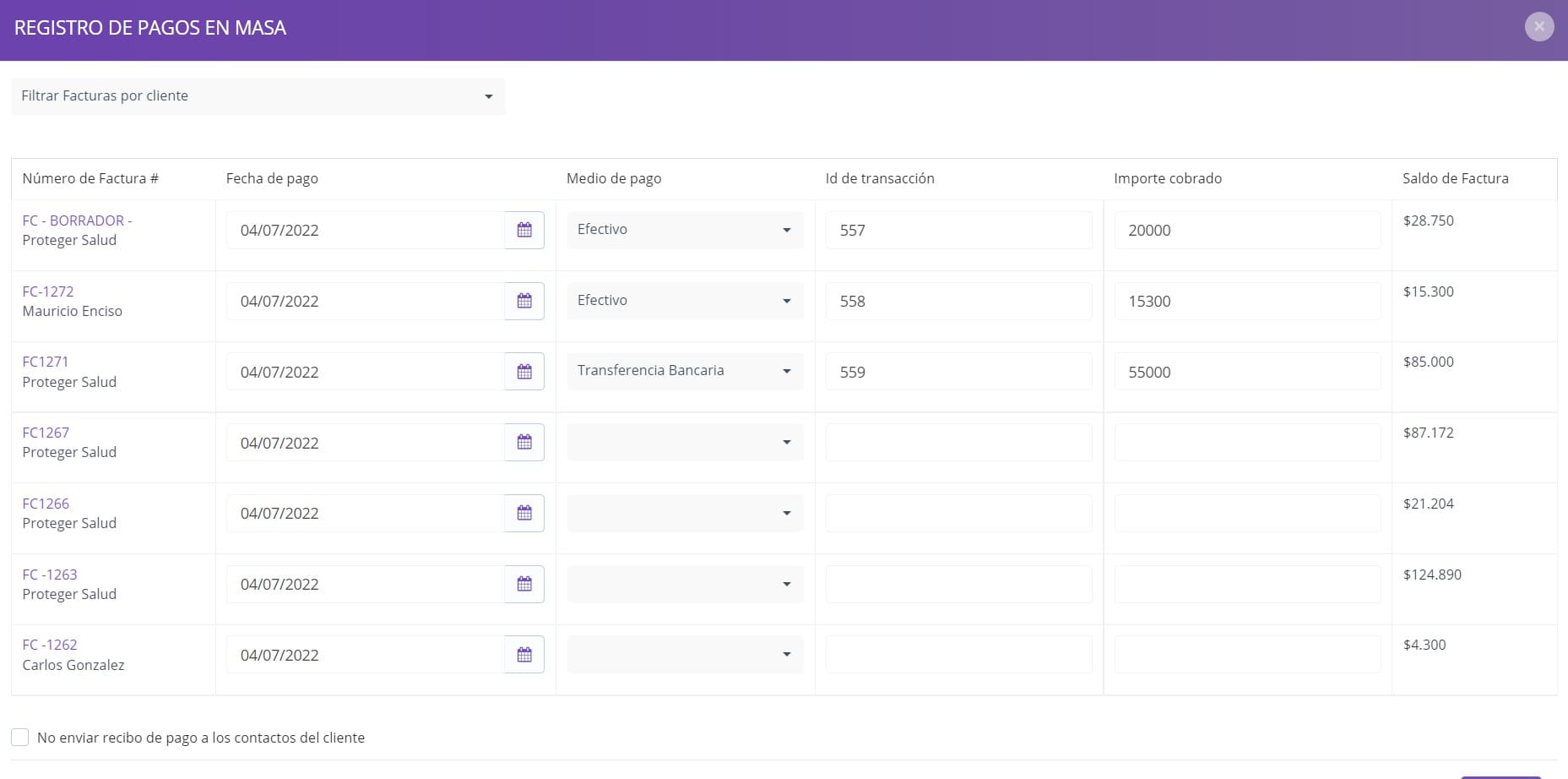This screenshot has width=1568, height=779.
Task: Open calendar picker for invoice FC -1262
Action: [524, 655]
